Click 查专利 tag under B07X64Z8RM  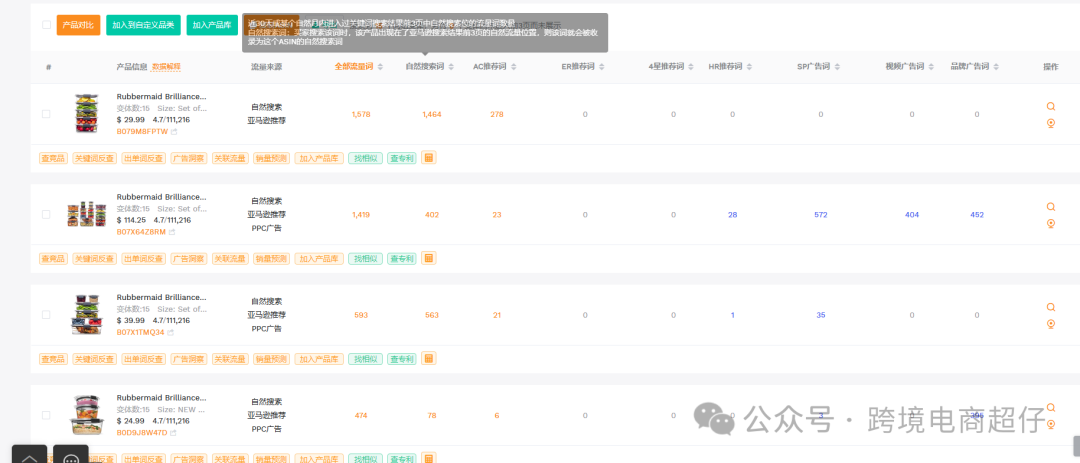(x=402, y=259)
